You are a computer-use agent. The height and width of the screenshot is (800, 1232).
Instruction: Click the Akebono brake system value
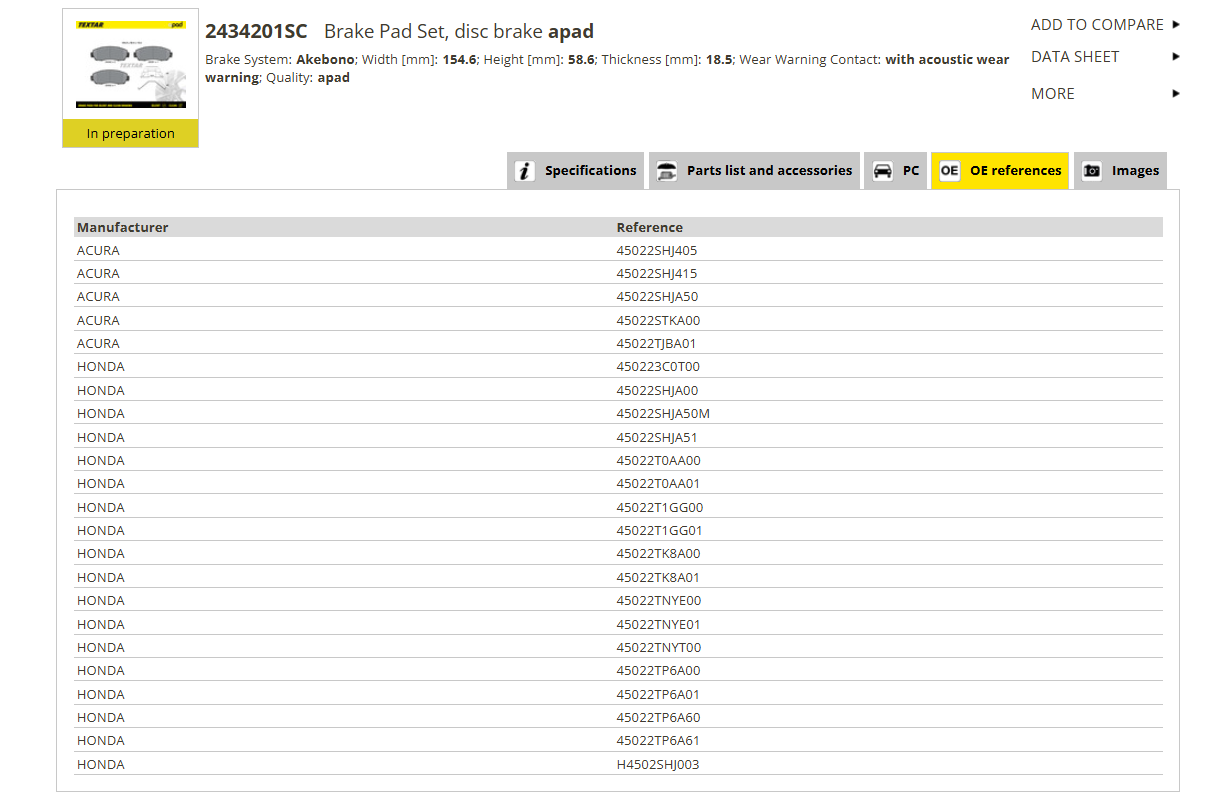coord(326,60)
